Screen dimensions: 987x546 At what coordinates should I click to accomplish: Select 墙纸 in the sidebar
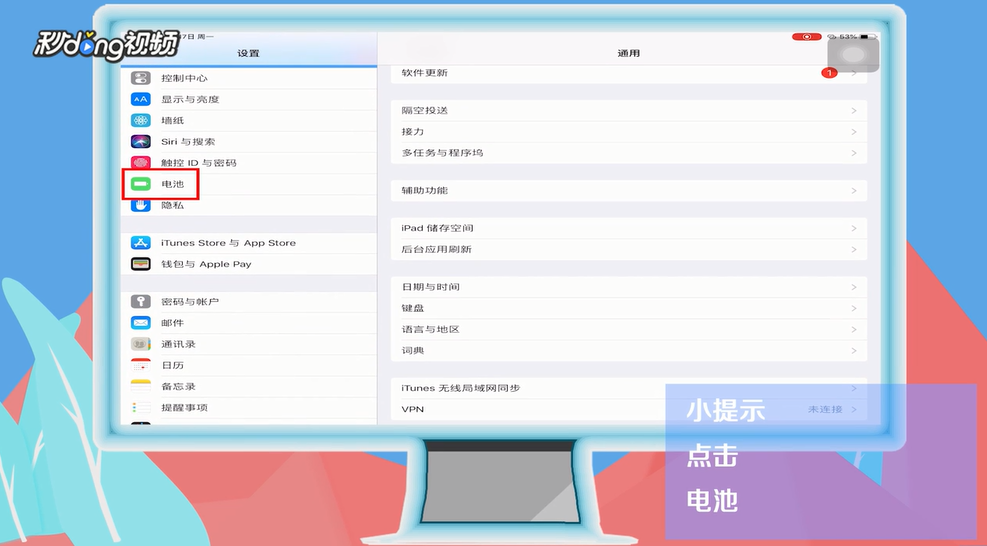coord(249,120)
